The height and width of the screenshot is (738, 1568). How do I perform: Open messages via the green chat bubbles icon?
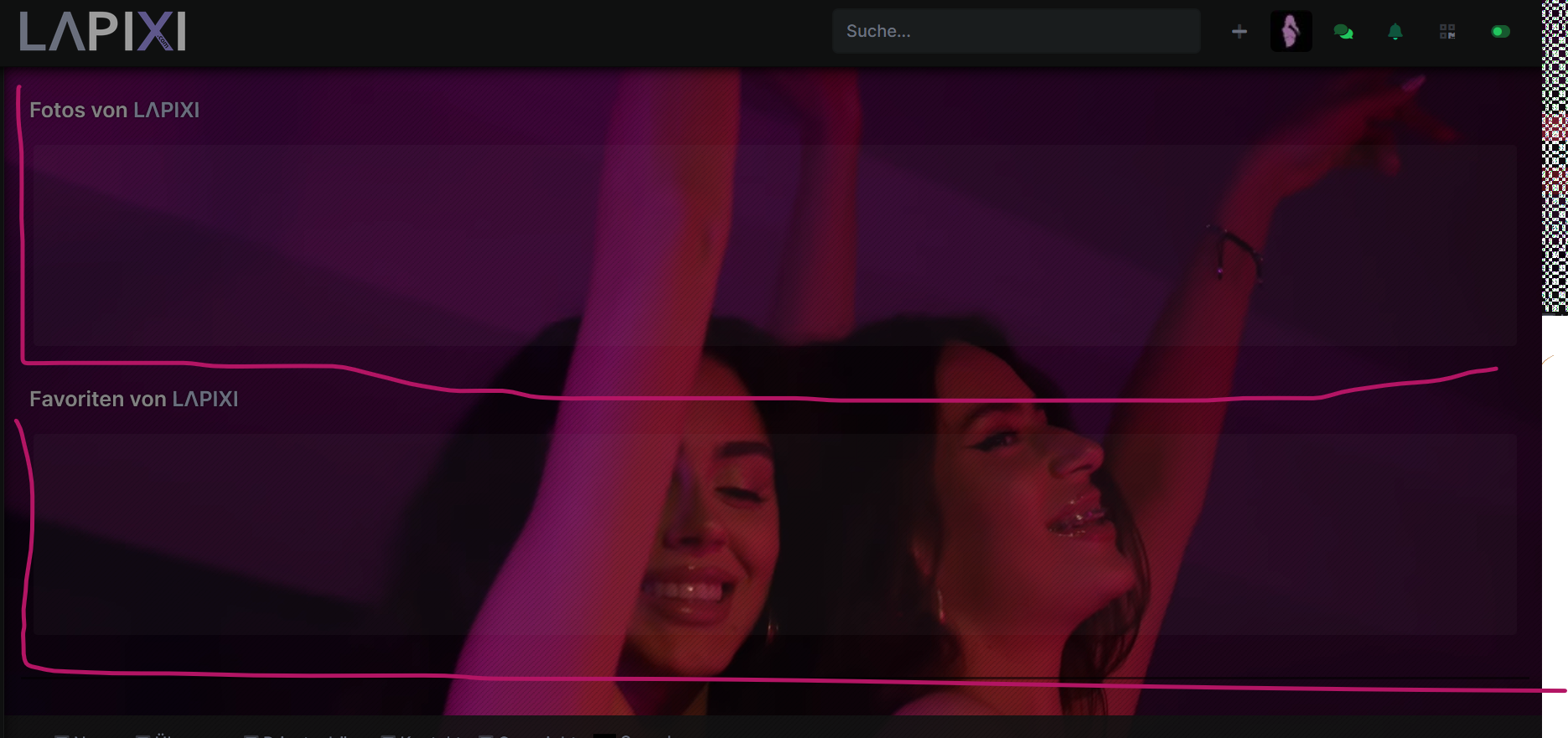(x=1343, y=32)
